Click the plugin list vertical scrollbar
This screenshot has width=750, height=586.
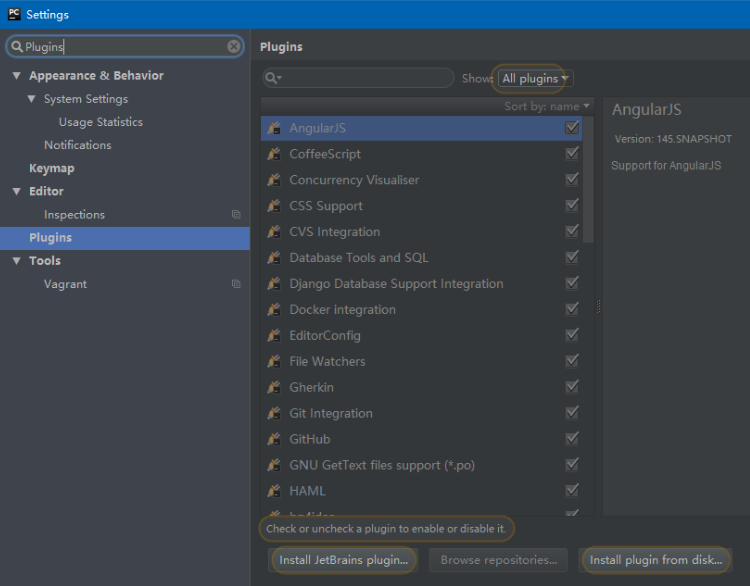[x=588, y=179]
